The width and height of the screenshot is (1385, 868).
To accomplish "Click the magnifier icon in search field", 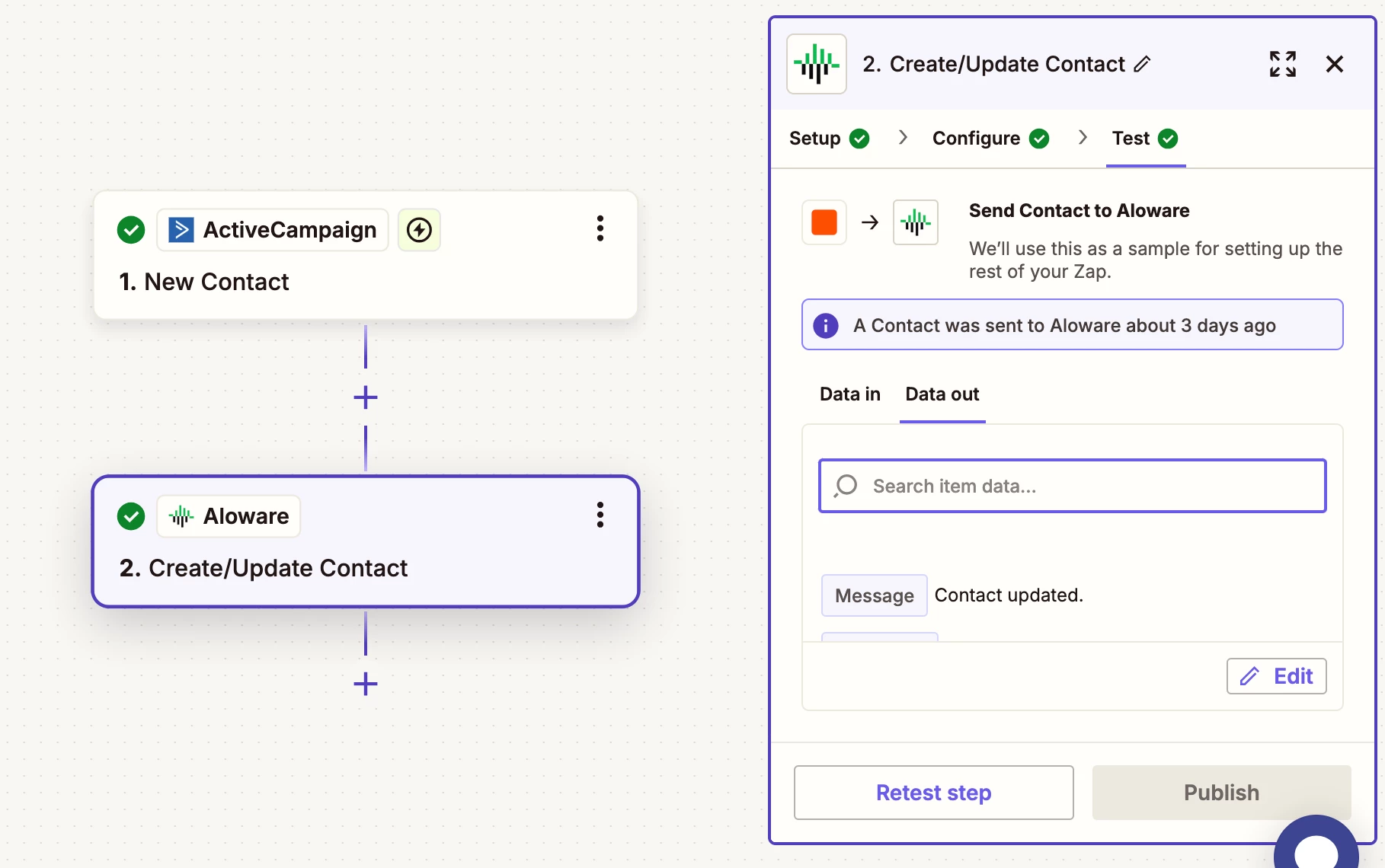I will [846, 486].
